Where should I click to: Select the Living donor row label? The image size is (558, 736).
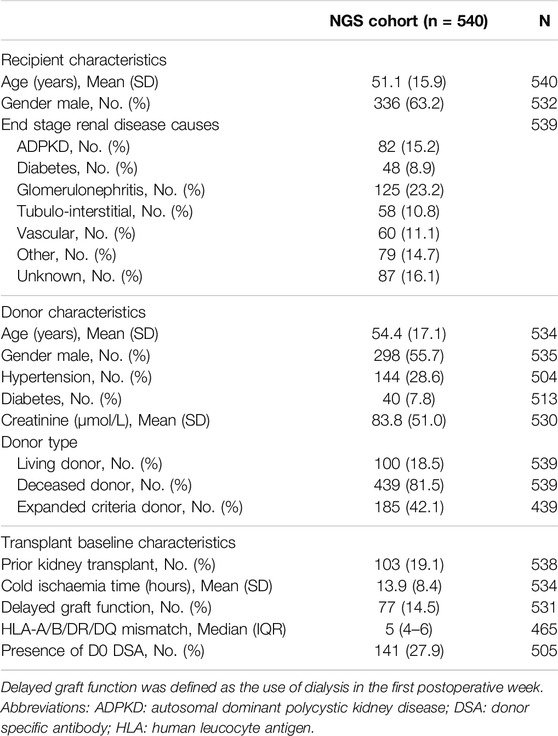point(90,464)
